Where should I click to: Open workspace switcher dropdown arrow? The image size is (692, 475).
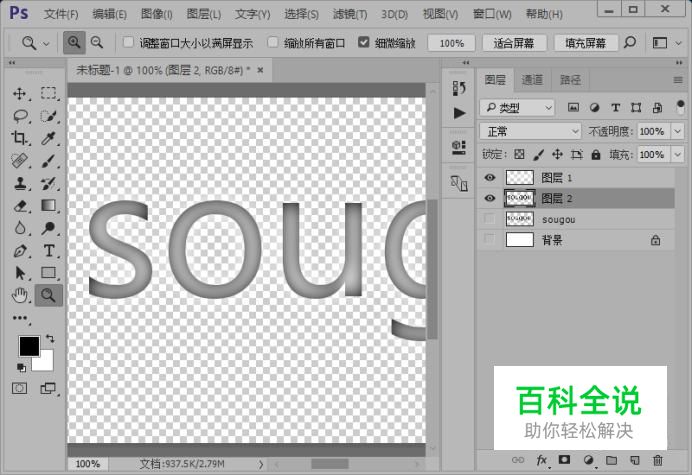click(679, 43)
